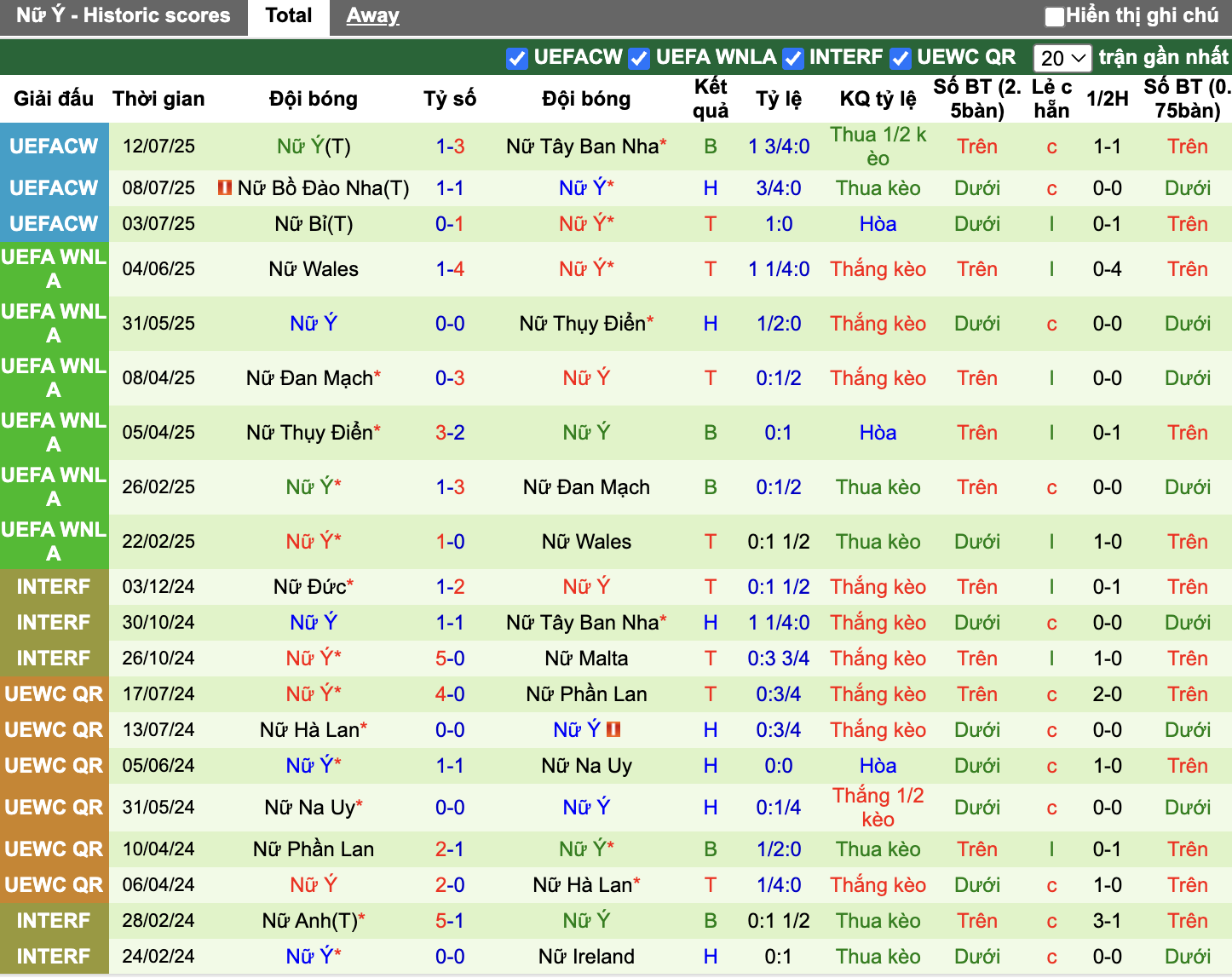Click the Hòa result on 03/07/25
This screenshot has height=978, width=1232.
[878, 224]
